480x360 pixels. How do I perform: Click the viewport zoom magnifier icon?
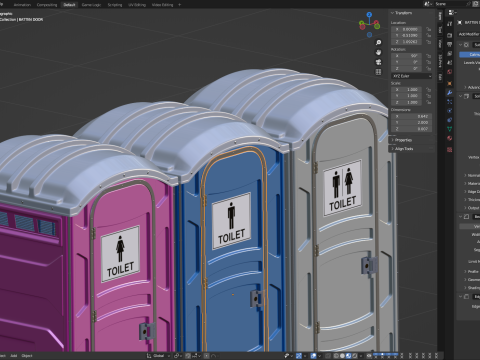(x=378, y=43)
